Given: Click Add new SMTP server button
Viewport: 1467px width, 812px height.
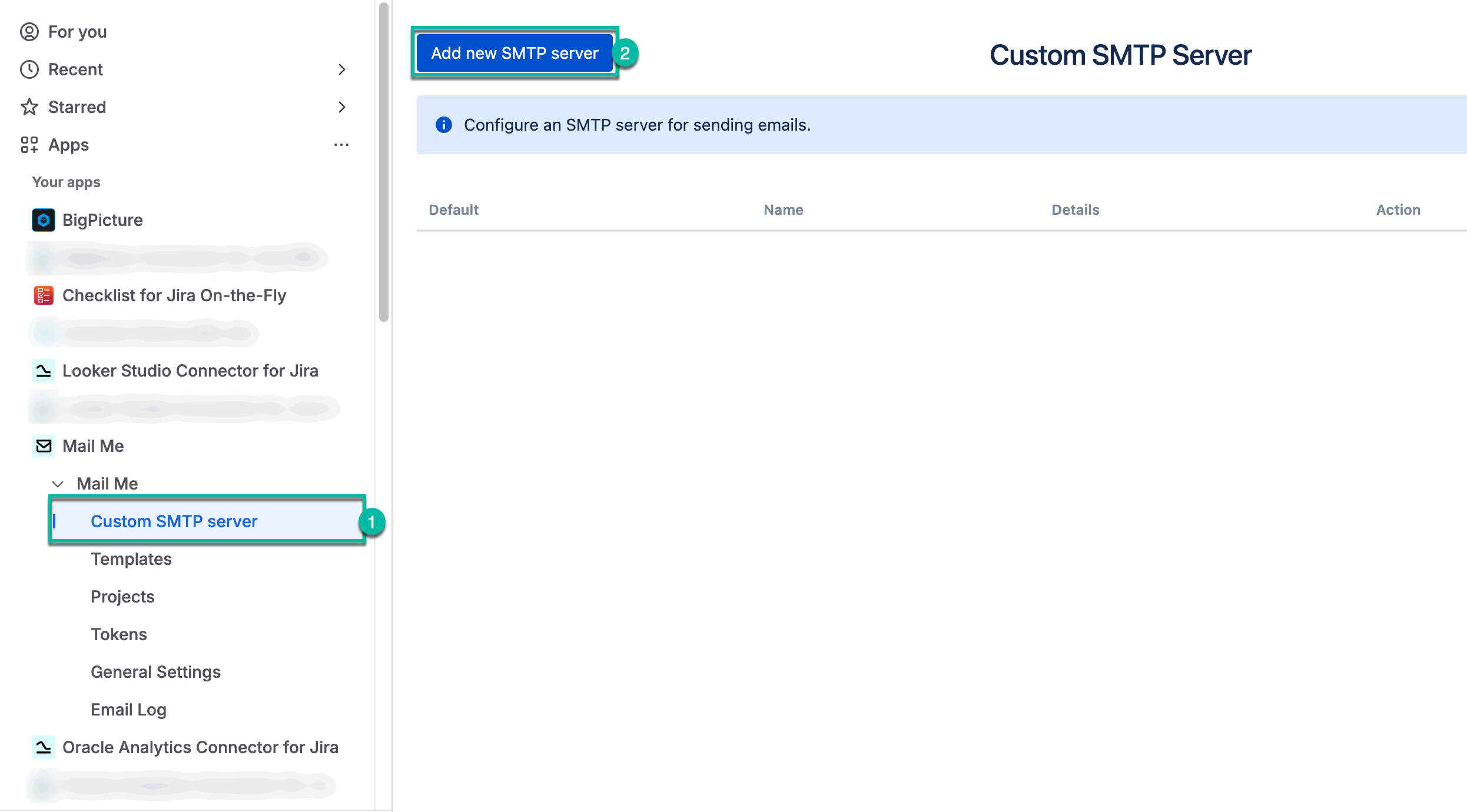Looking at the screenshot, I should (x=515, y=53).
